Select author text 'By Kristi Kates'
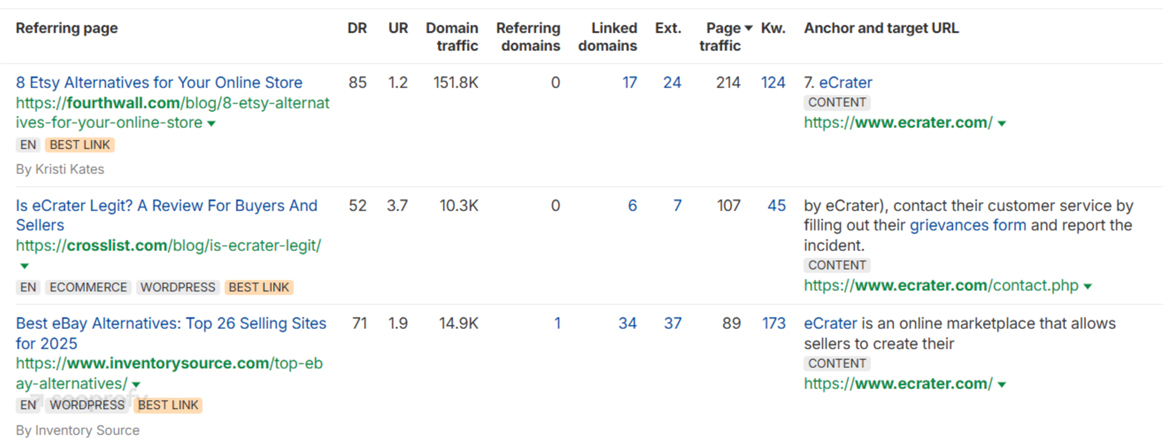Viewport: 1176px width, 444px height. 60,170
